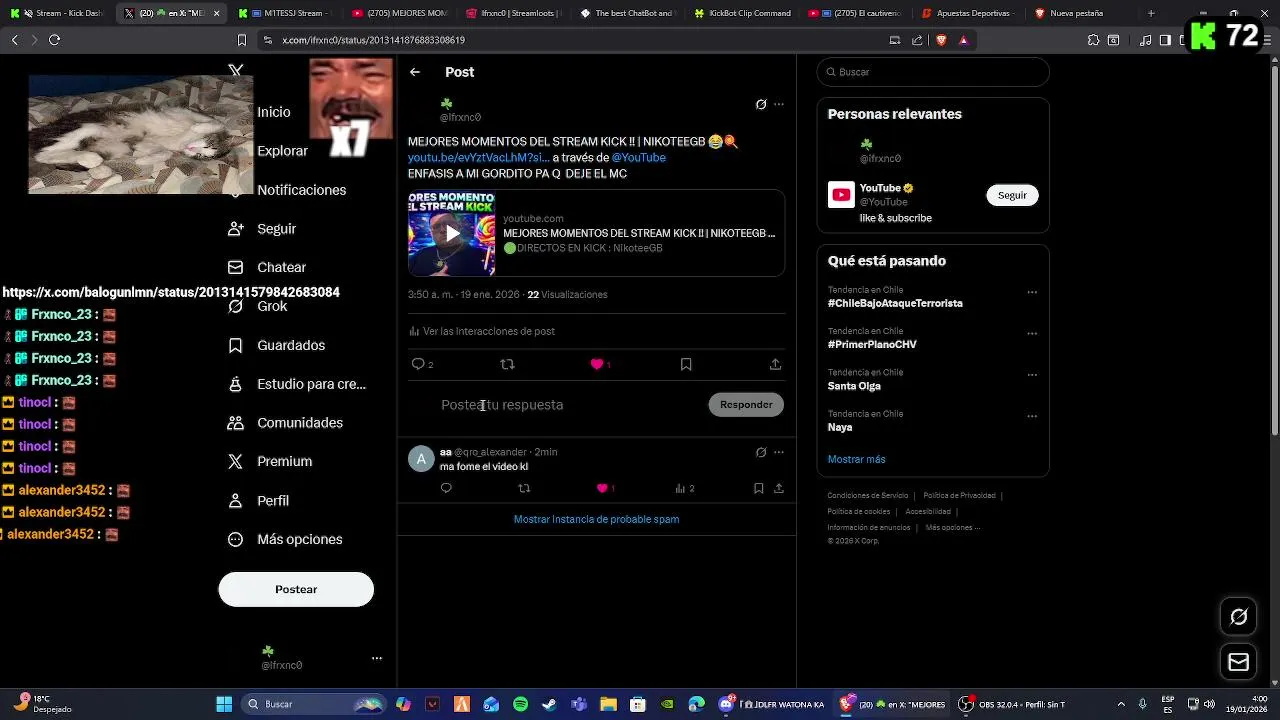Open options for Naya trend
This screenshot has height=720, width=1280.
1032,416
